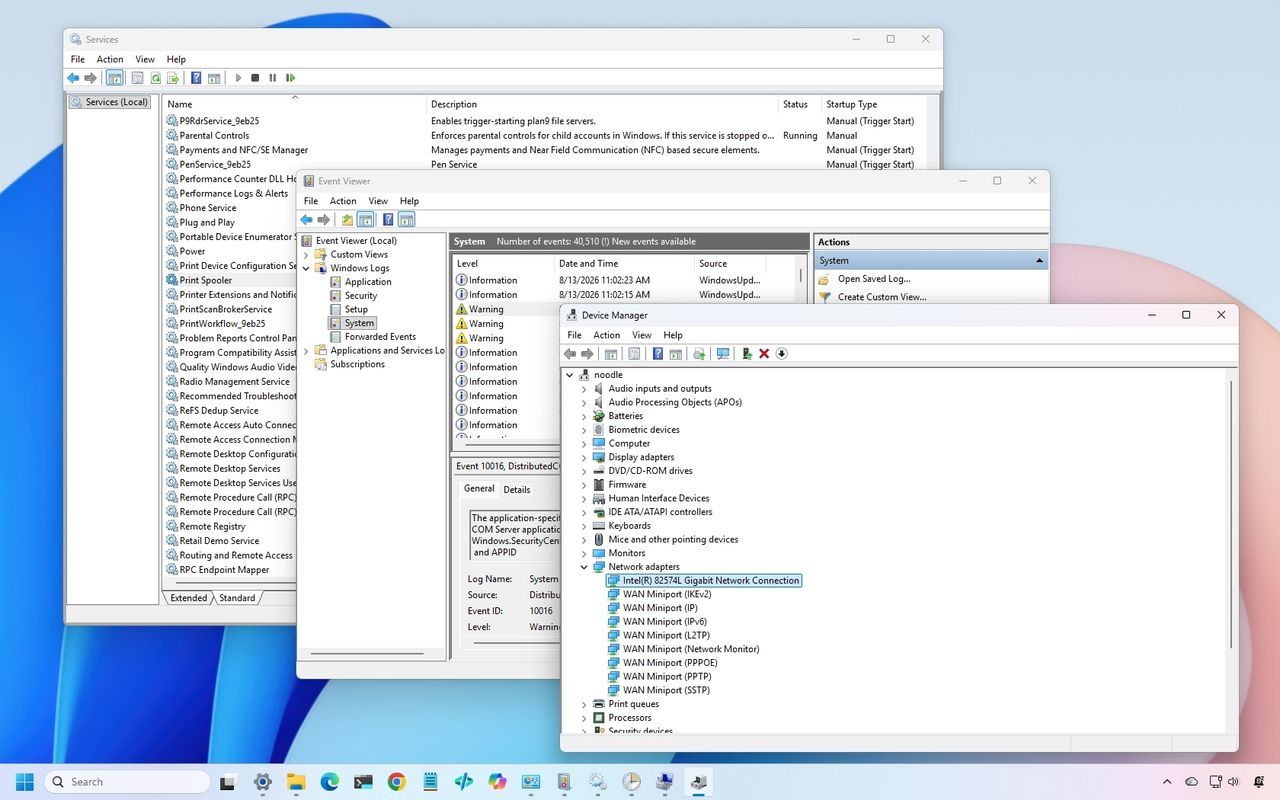Click Device Manager vertical scrollbar
Image resolution: width=1280 pixels, height=800 pixels.
(x=1232, y=515)
